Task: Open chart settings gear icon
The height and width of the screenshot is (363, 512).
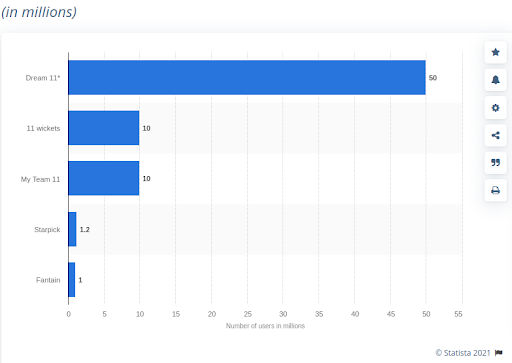Action: pos(495,108)
